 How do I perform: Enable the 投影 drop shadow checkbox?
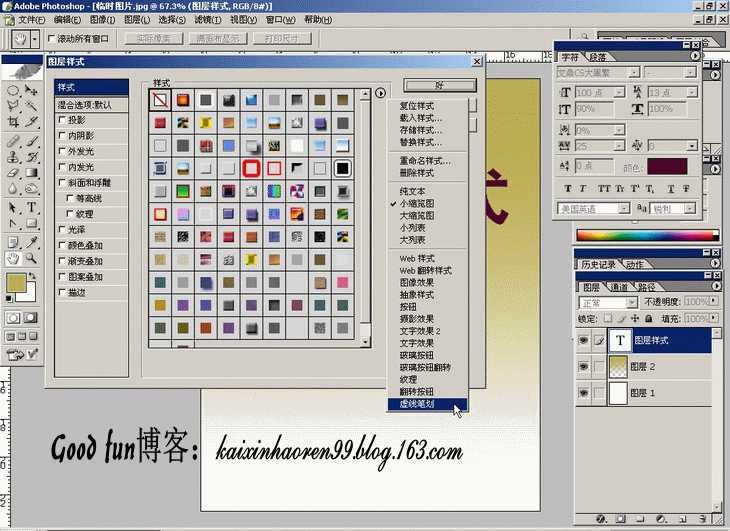click(x=62, y=120)
